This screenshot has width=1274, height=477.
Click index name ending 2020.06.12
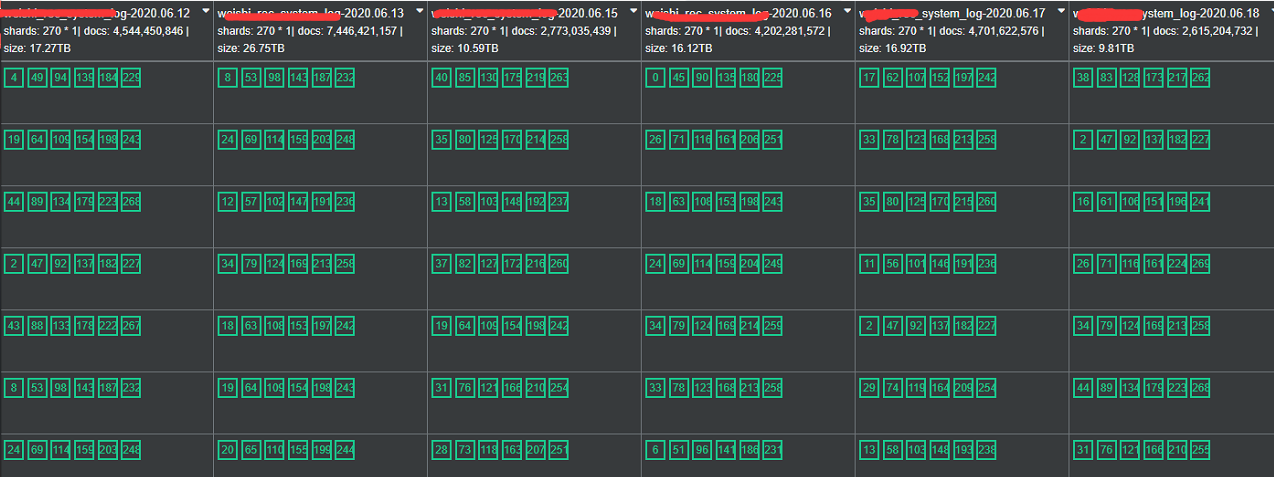point(97,14)
